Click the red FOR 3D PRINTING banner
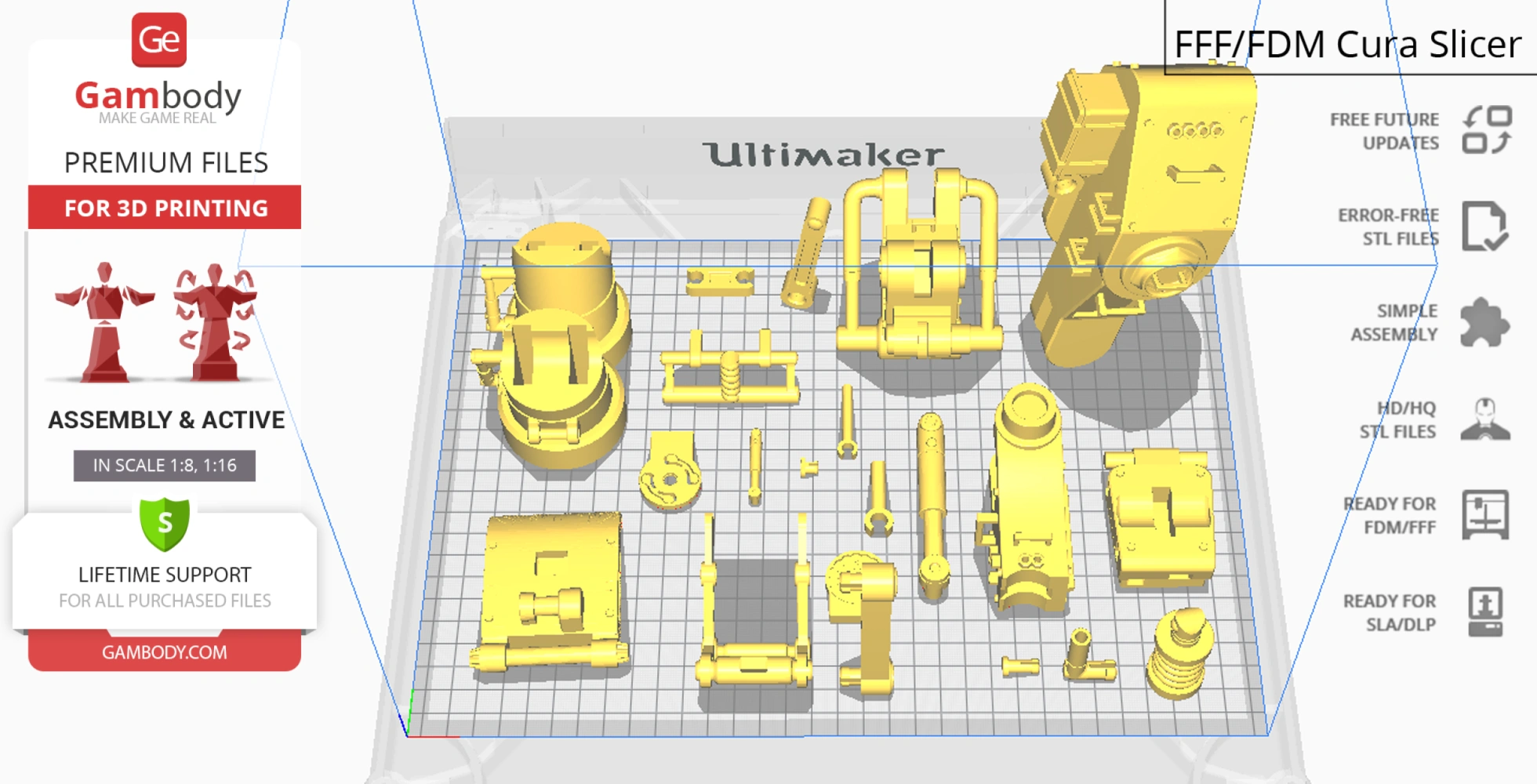The image size is (1537, 784). 165,208
